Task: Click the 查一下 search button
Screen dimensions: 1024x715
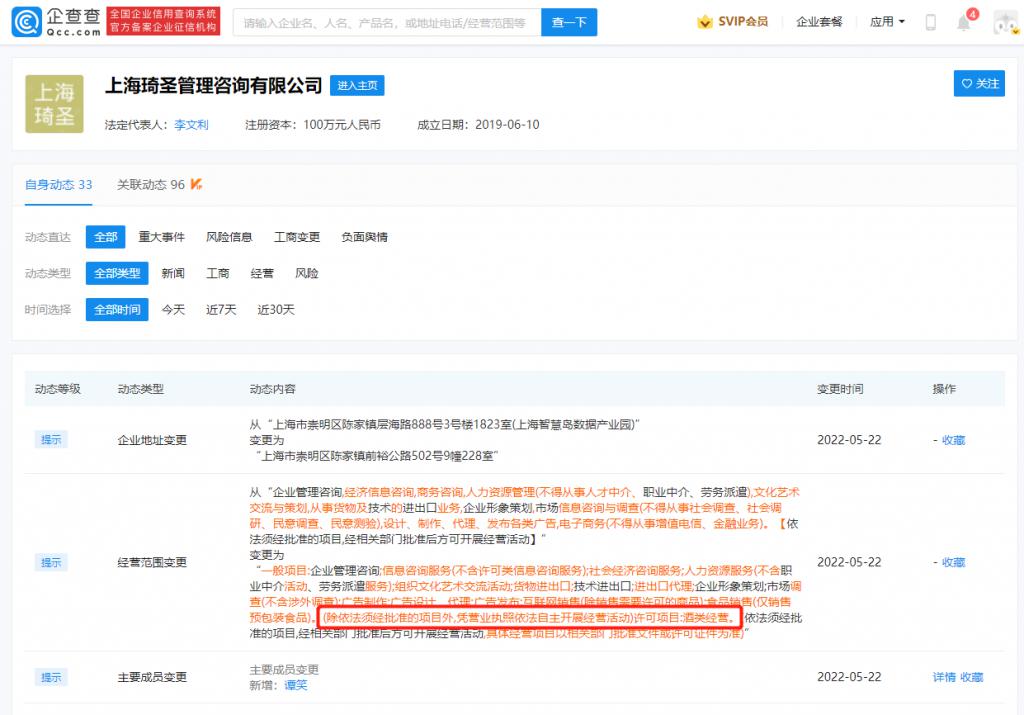Action: (569, 22)
